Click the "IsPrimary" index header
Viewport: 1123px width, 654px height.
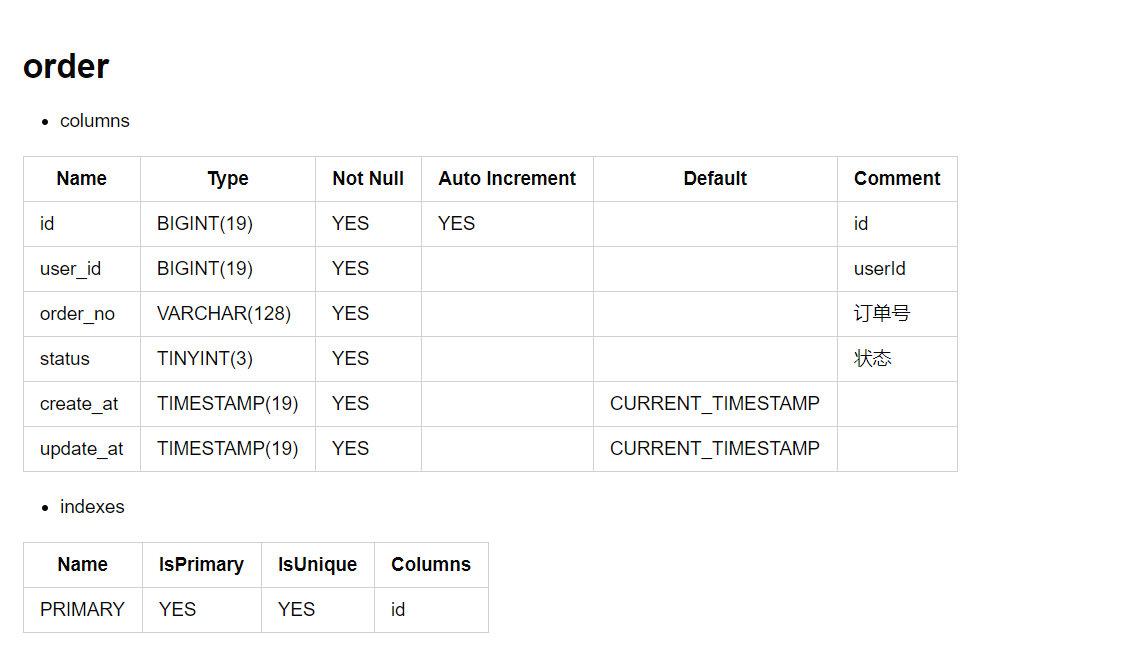[201, 565]
